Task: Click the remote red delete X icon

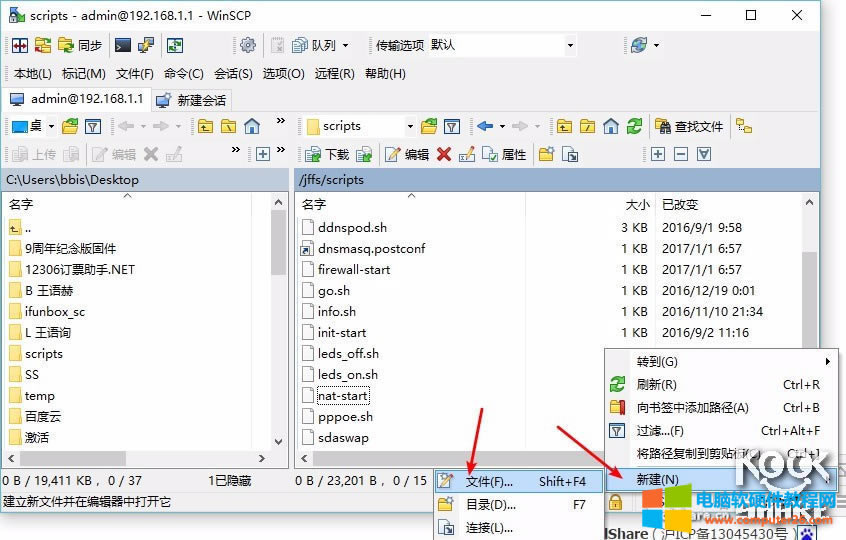Action: point(444,155)
